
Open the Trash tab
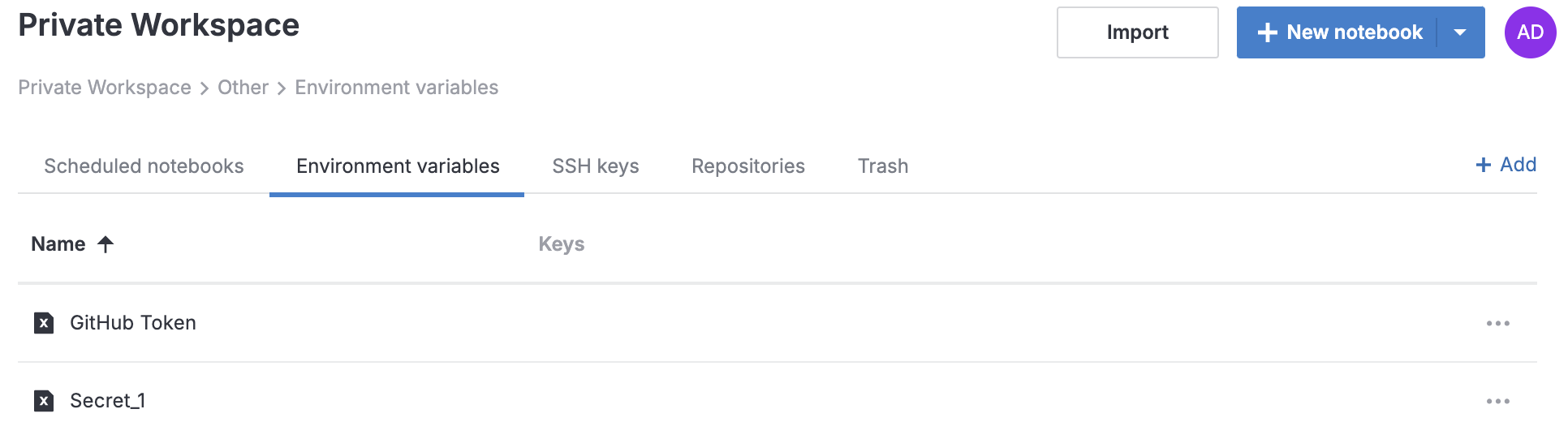(x=883, y=166)
